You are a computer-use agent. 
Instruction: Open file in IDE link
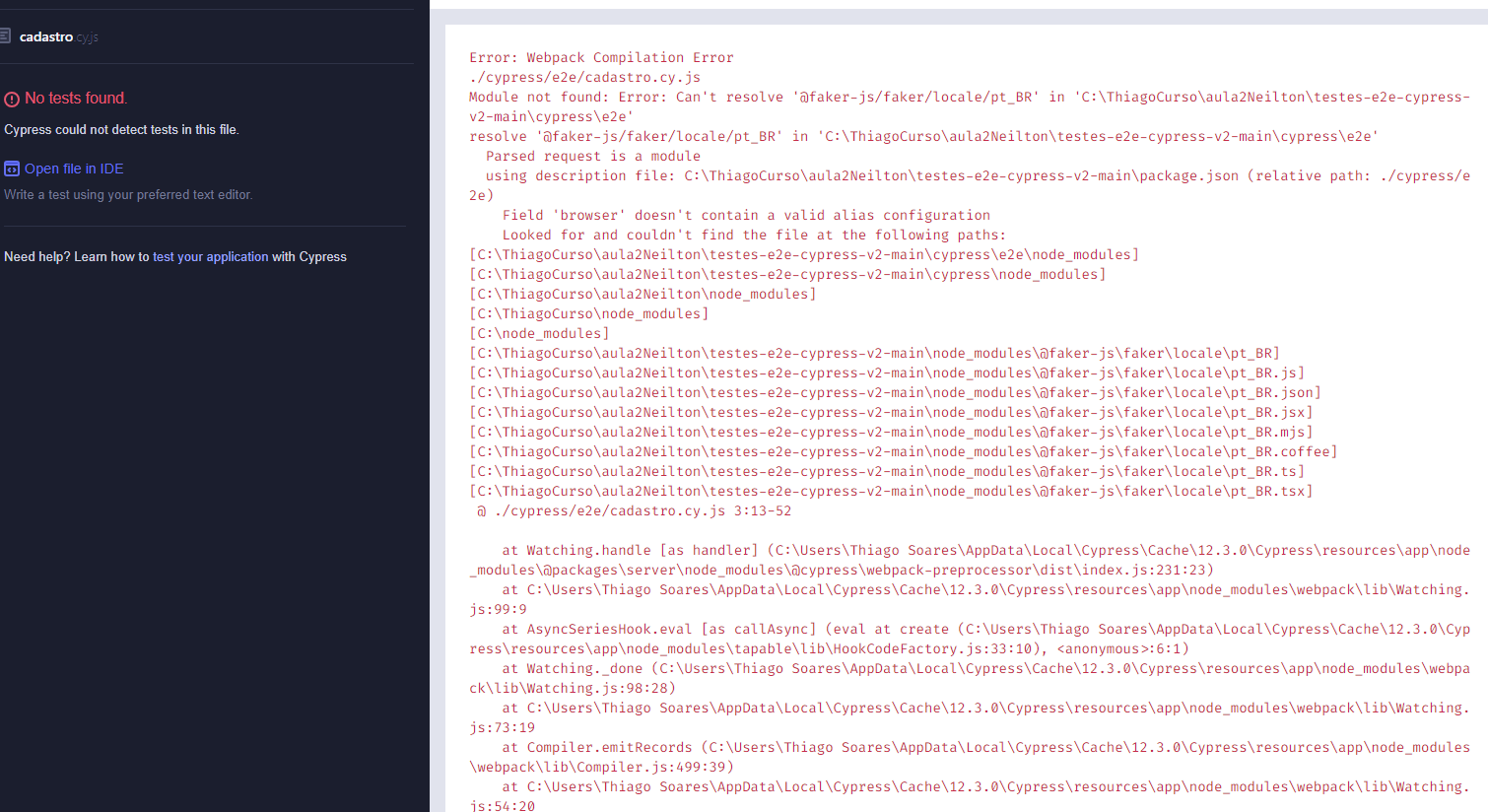click(x=74, y=169)
